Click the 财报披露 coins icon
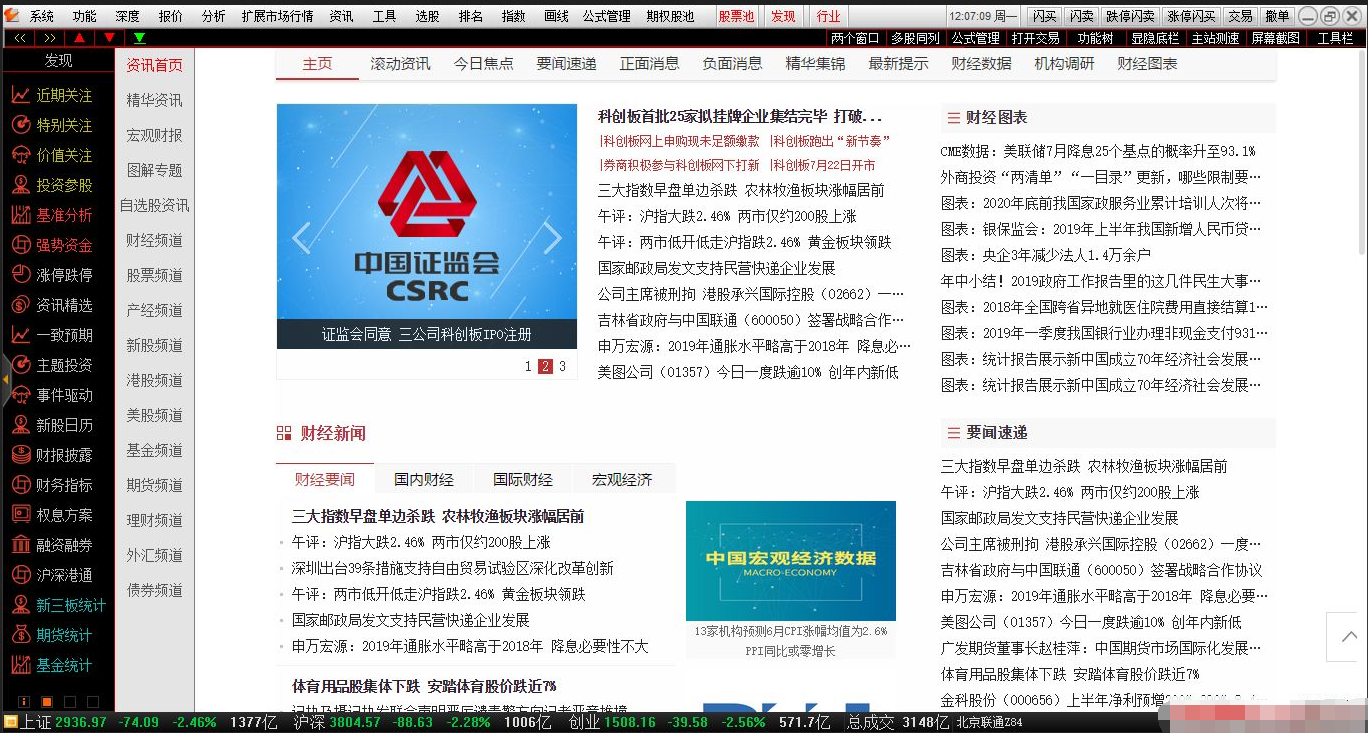 click(20, 455)
